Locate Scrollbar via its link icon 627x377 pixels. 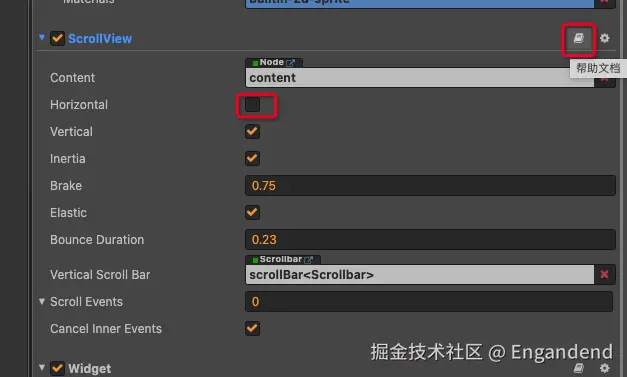(x=308, y=259)
